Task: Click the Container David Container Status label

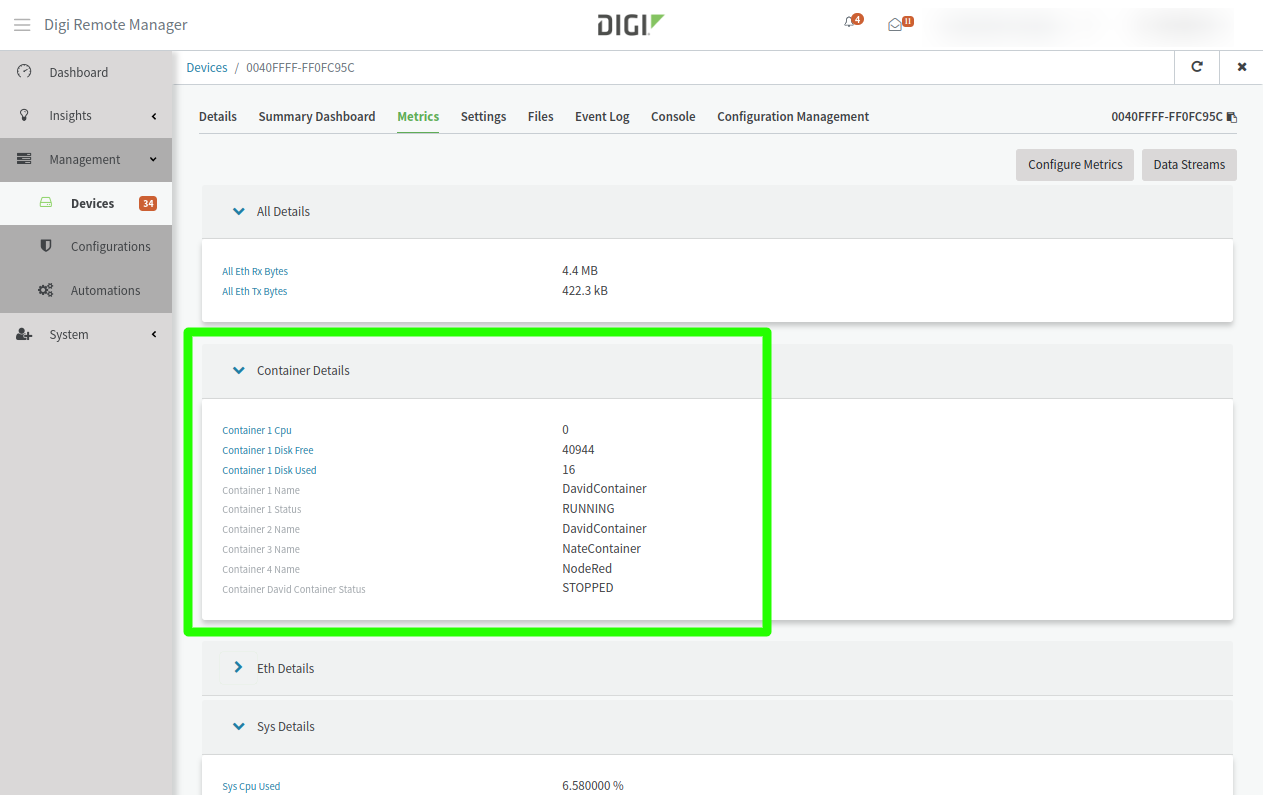Action: pyautogui.click(x=294, y=589)
